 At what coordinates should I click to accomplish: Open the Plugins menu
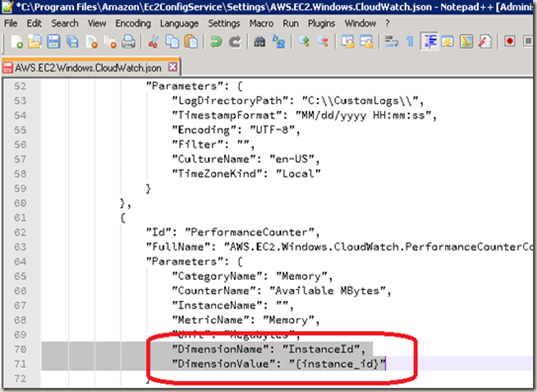coord(321,23)
